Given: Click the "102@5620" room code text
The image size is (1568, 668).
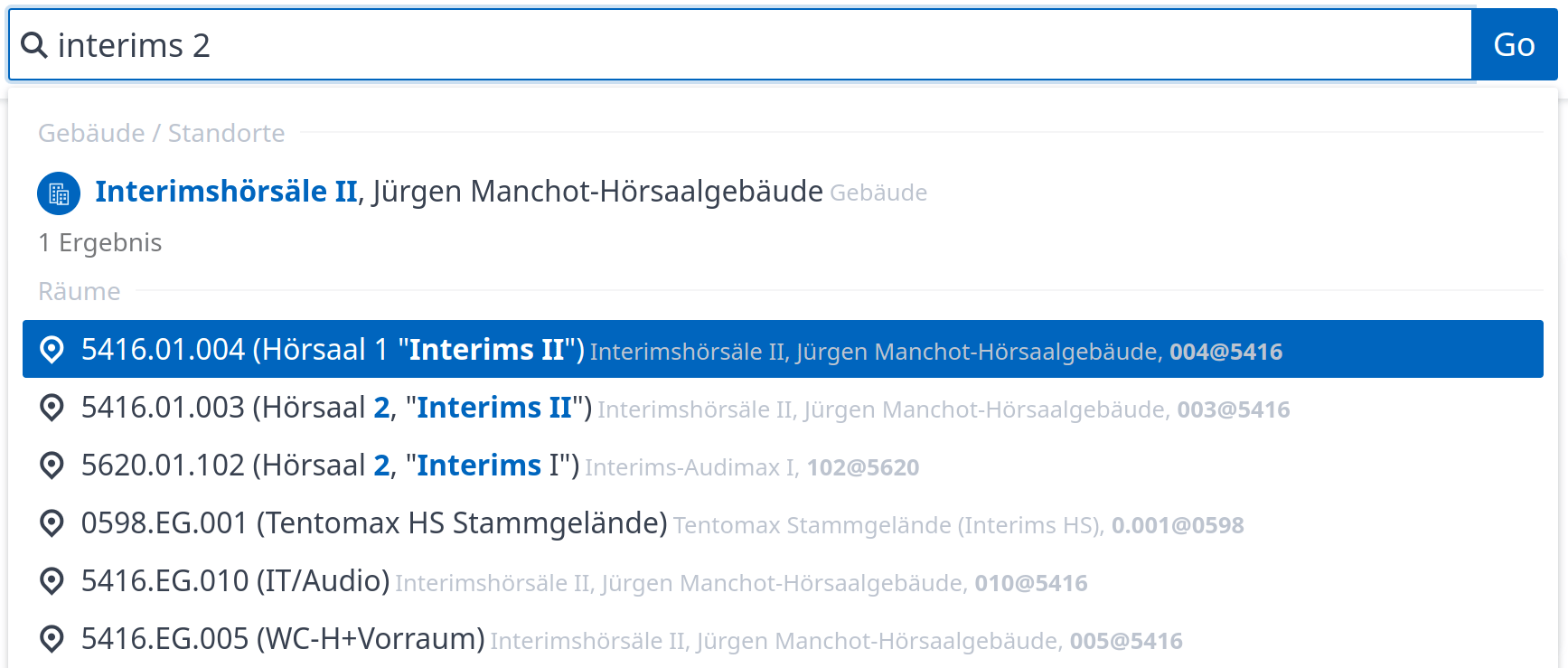Looking at the screenshot, I should [x=863, y=467].
